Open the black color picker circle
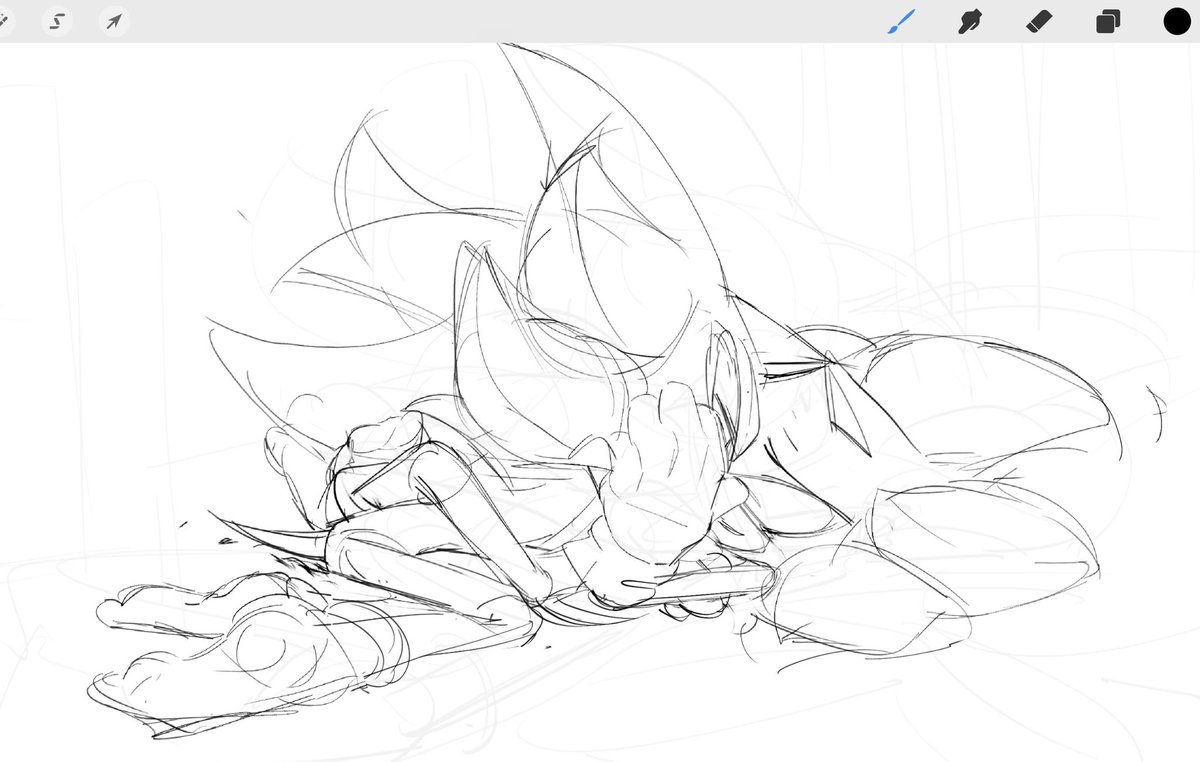Image resolution: width=1200 pixels, height=762 pixels. [1177, 21]
